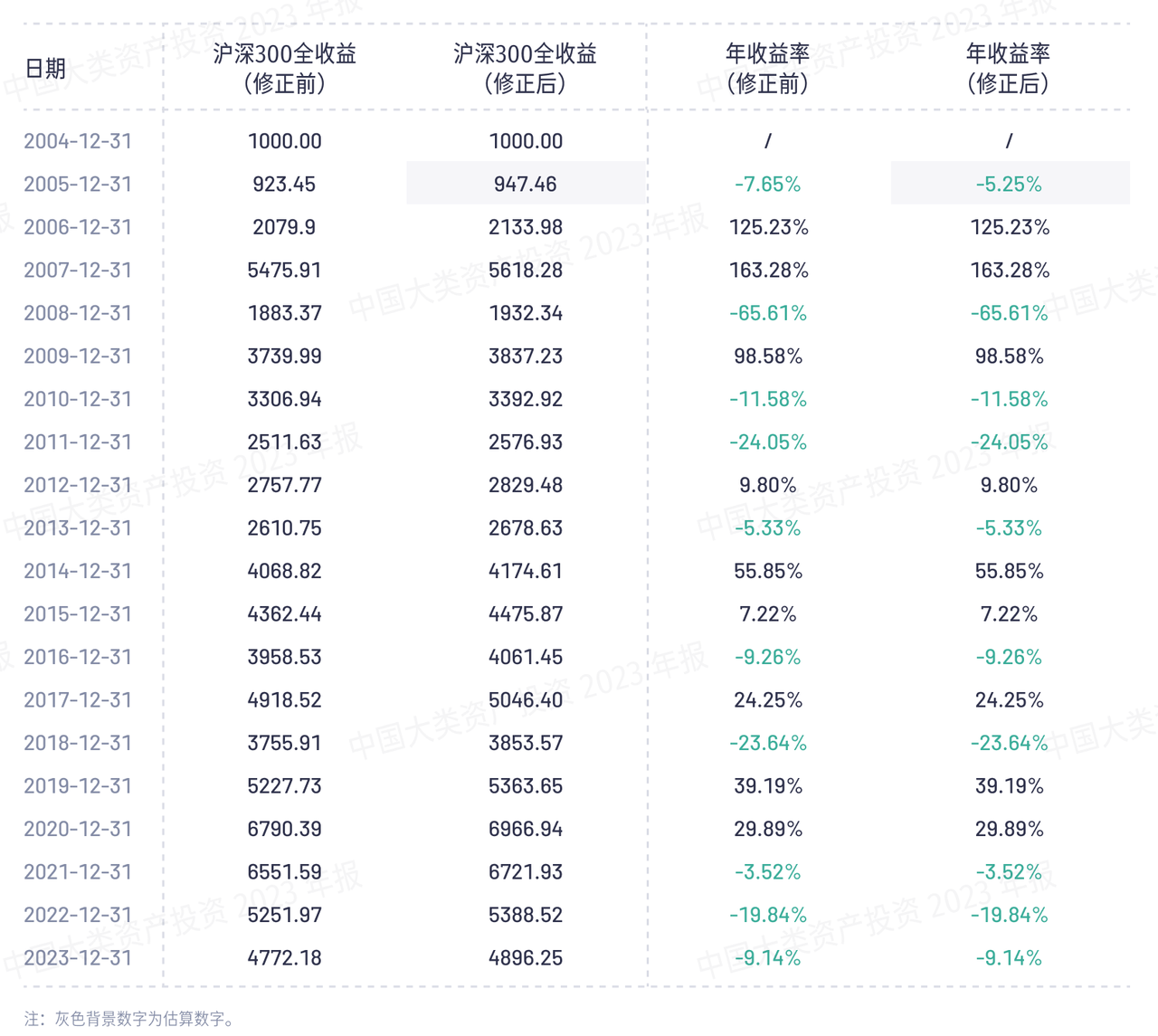Click the -7.65% return cell
Screen dimensions: 1158x1036
point(767,184)
